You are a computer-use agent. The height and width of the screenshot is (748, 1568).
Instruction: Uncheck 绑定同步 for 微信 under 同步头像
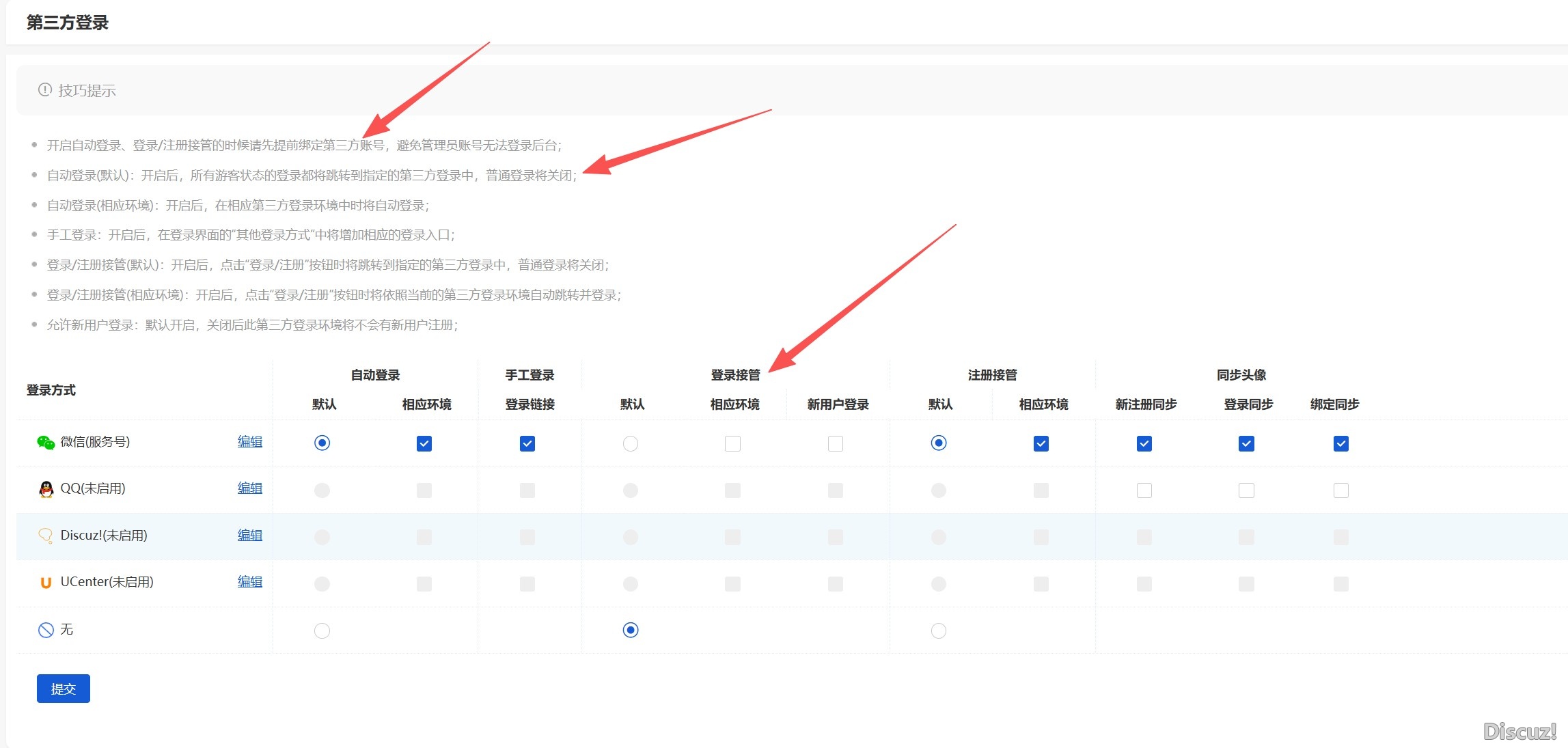click(1340, 443)
